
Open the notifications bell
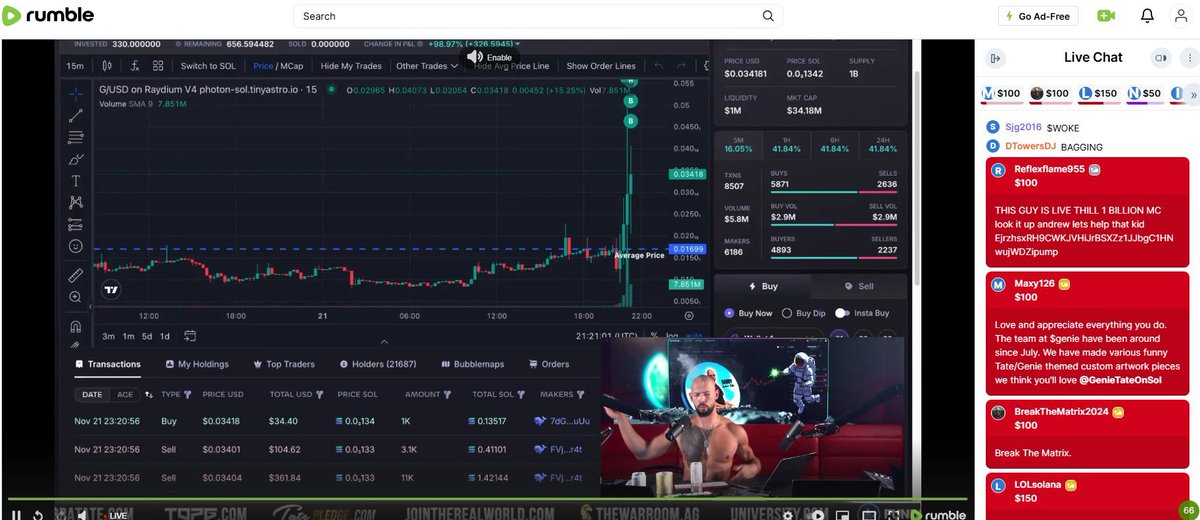(x=1147, y=16)
